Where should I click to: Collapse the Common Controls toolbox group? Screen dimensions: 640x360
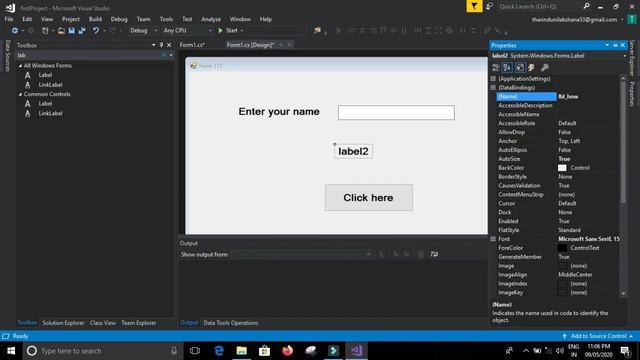tap(20, 94)
